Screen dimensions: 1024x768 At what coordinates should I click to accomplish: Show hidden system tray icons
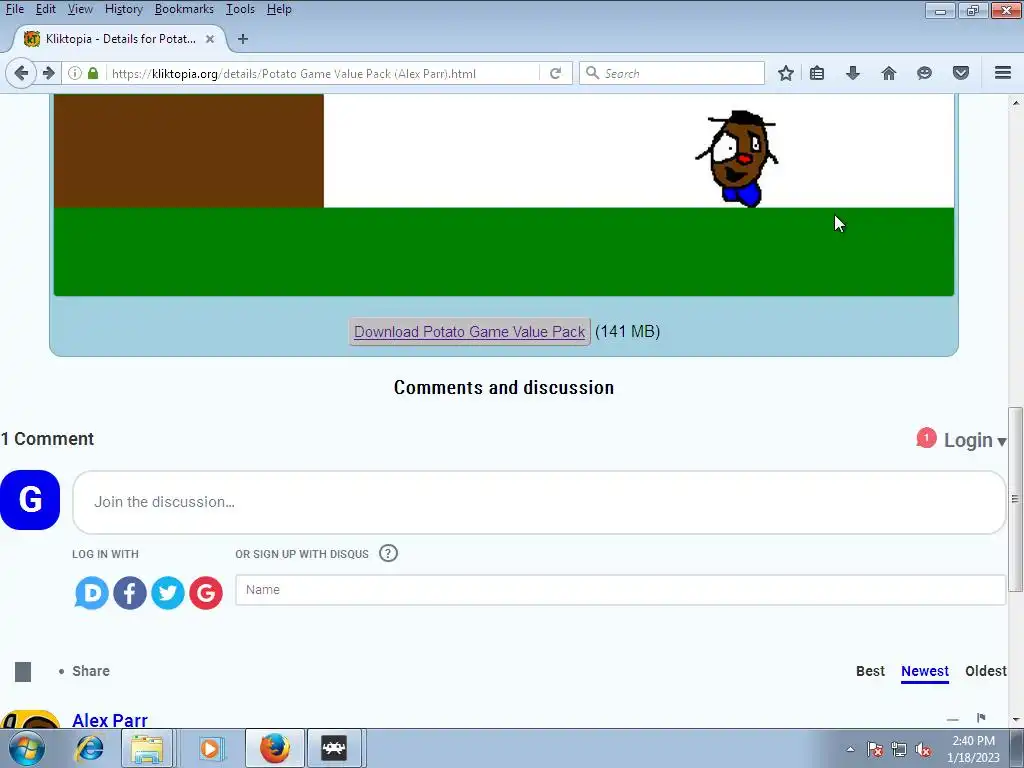[850, 749]
